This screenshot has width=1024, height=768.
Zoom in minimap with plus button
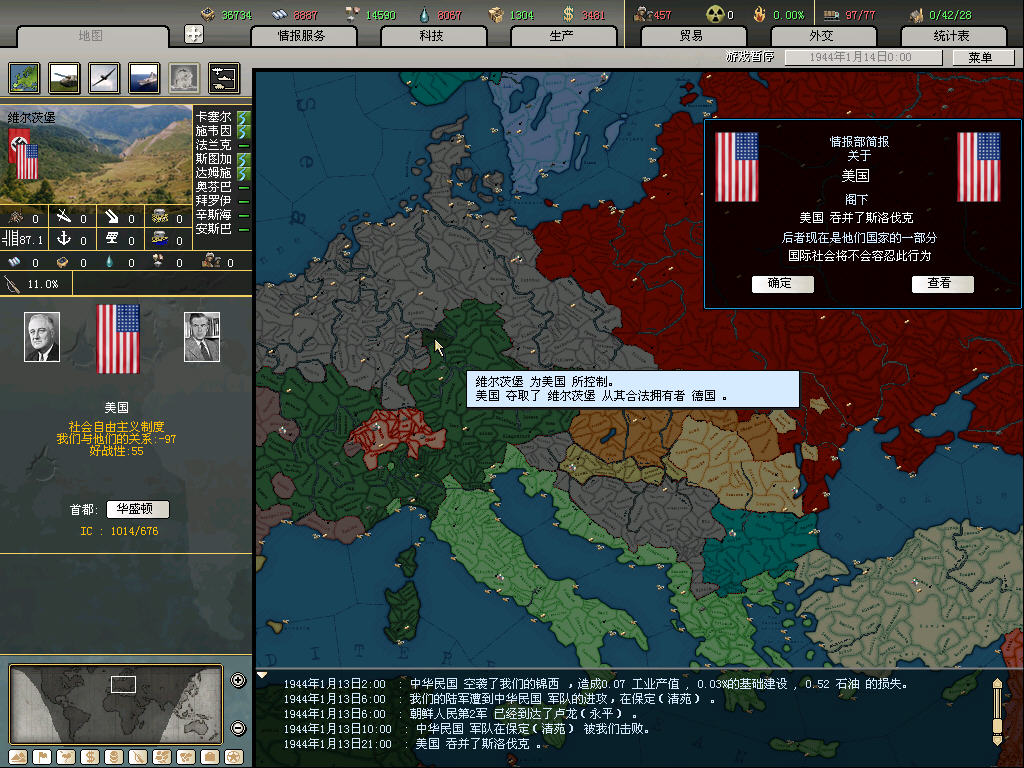tap(238, 680)
